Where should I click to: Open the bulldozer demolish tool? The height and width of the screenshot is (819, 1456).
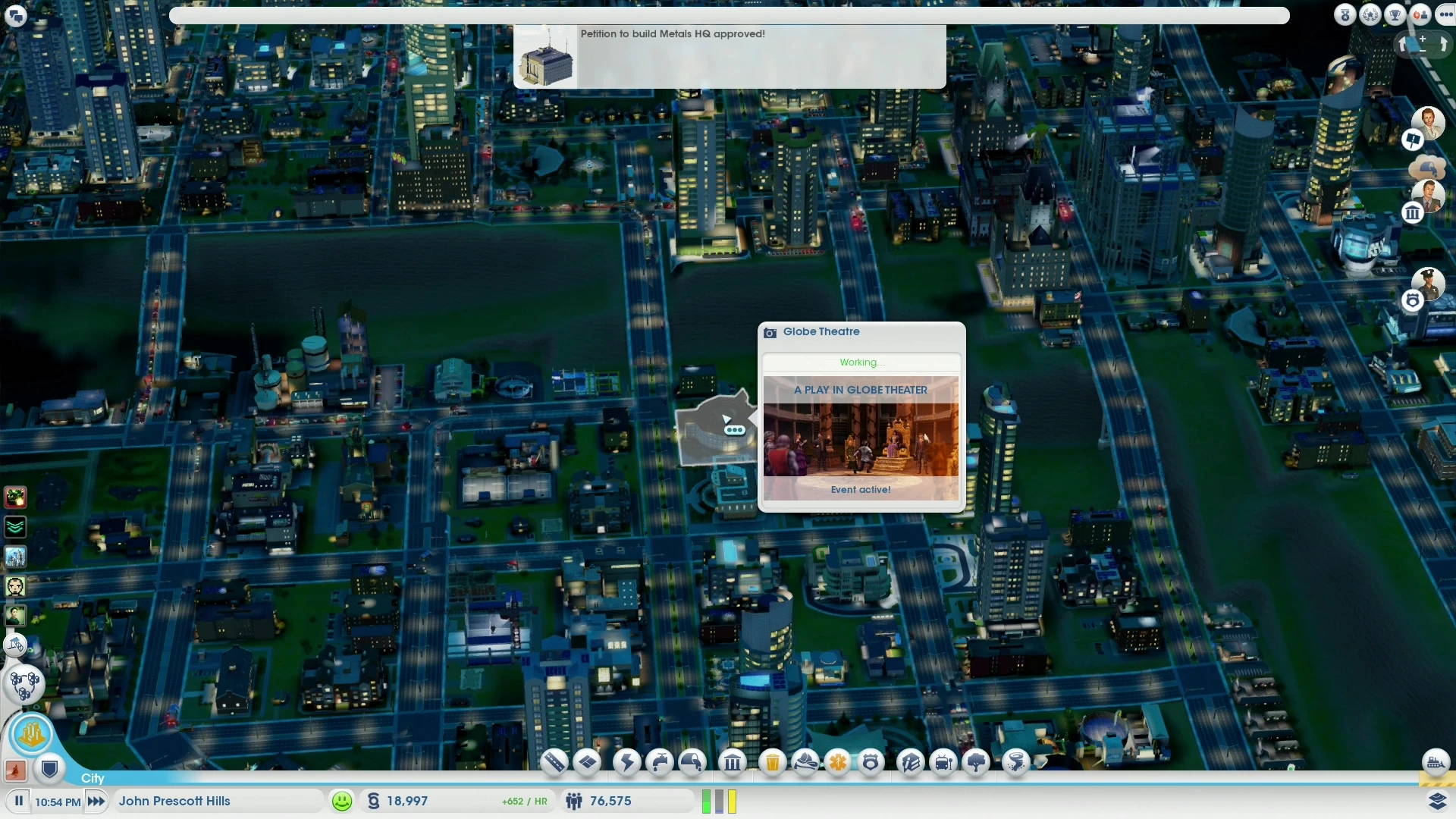point(1436,762)
